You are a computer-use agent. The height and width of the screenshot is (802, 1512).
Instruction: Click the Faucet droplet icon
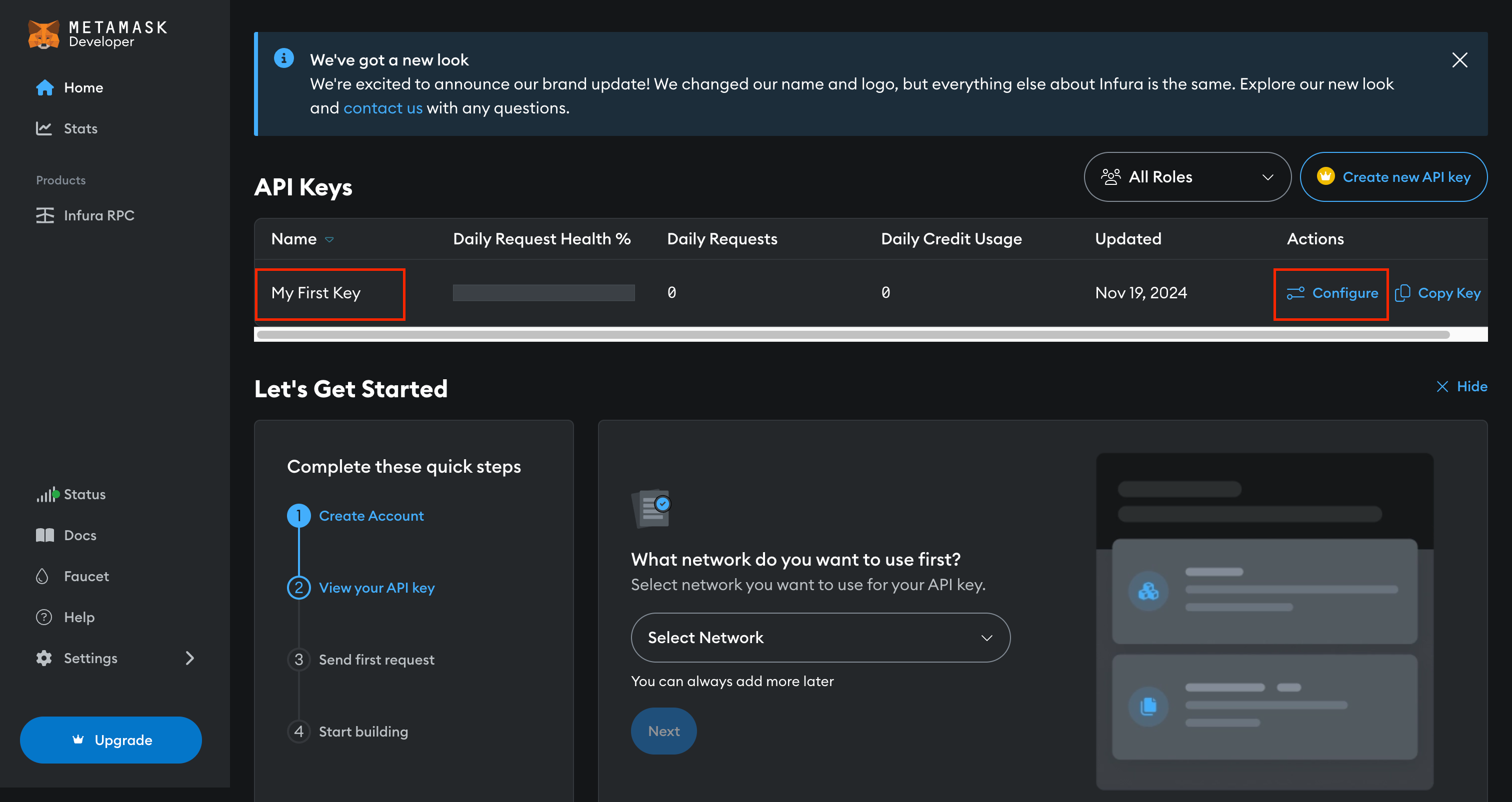(x=42, y=576)
